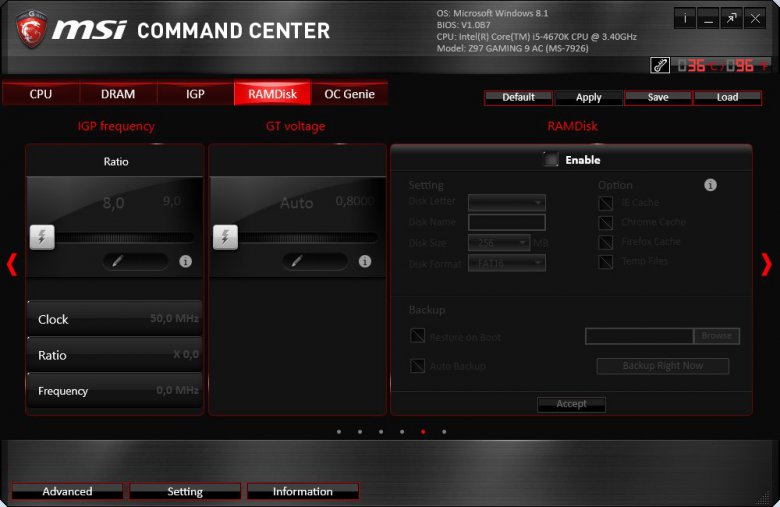Open the RAMDisk Option info icon
The width and height of the screenshot is (780, 507).
pos(710,185)
